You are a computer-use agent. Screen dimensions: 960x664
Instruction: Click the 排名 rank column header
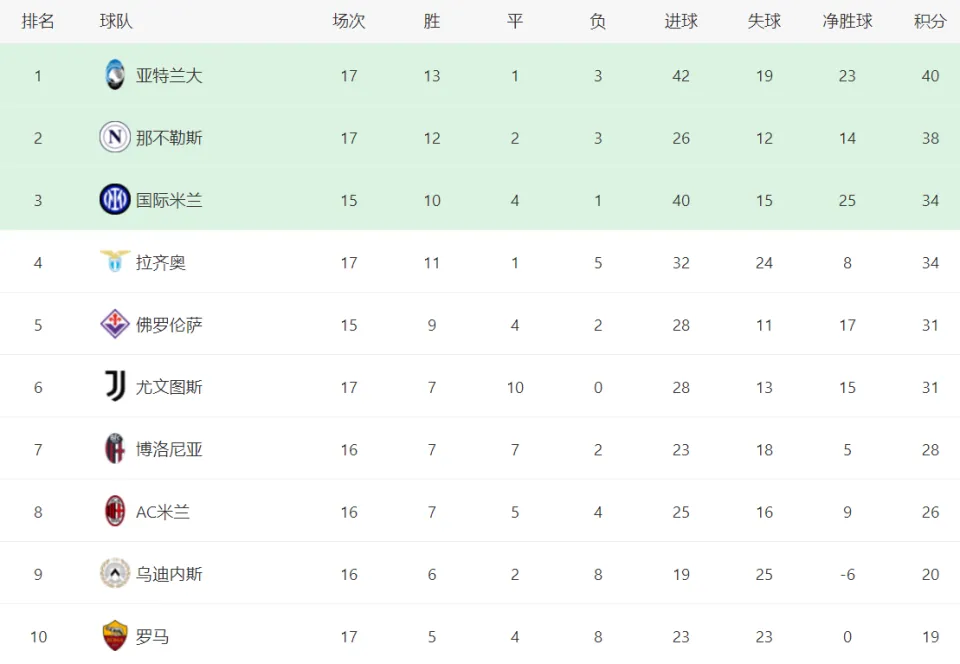38,21
